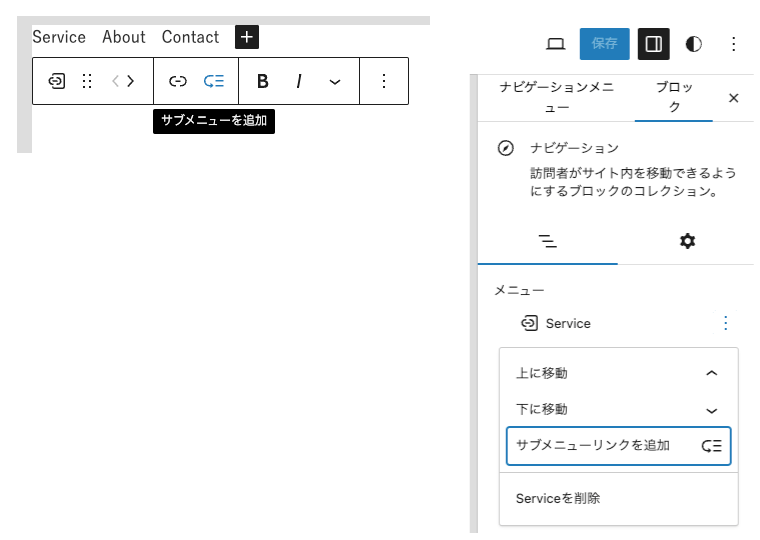Add a new block with plus button
760x540 pixels.
247,37
